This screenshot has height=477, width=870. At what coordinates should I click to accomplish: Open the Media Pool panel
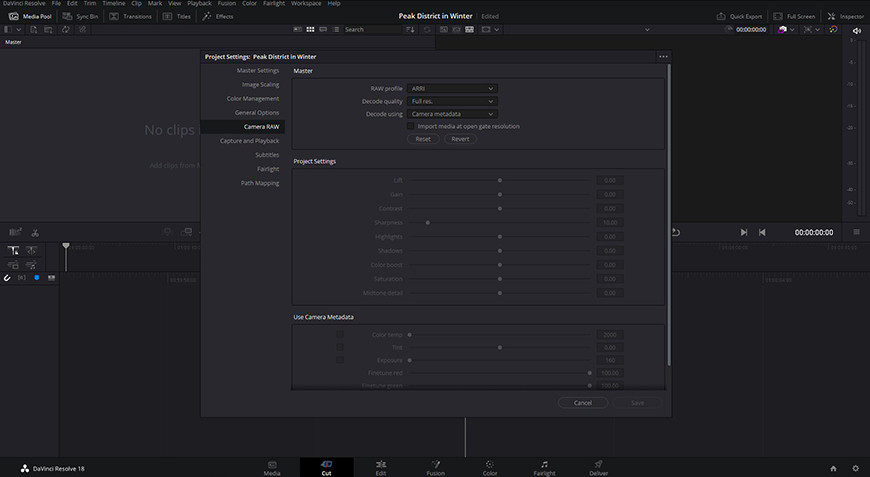[30, 16]
